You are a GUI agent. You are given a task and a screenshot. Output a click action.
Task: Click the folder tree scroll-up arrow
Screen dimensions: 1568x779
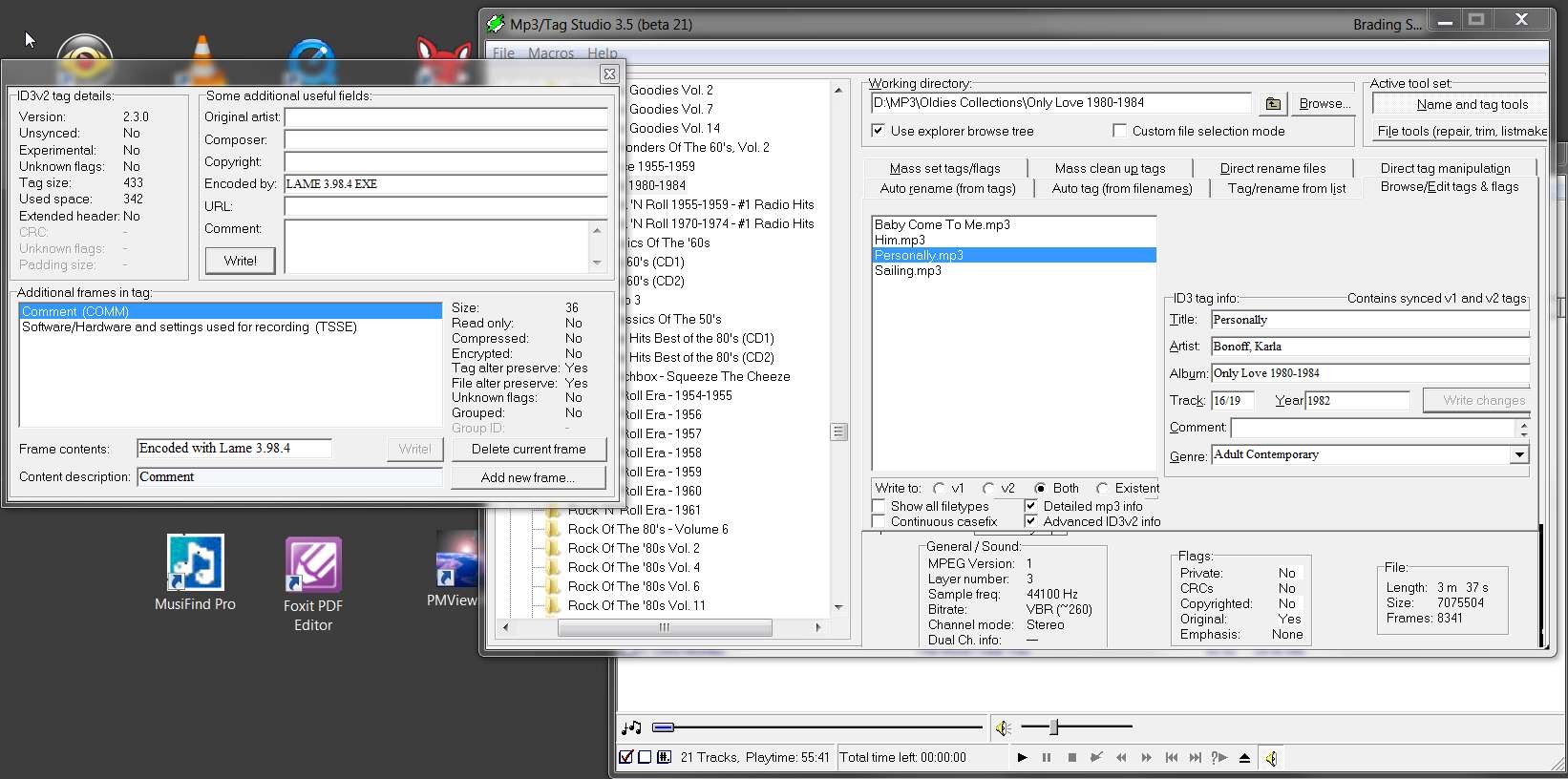(838, 91)
